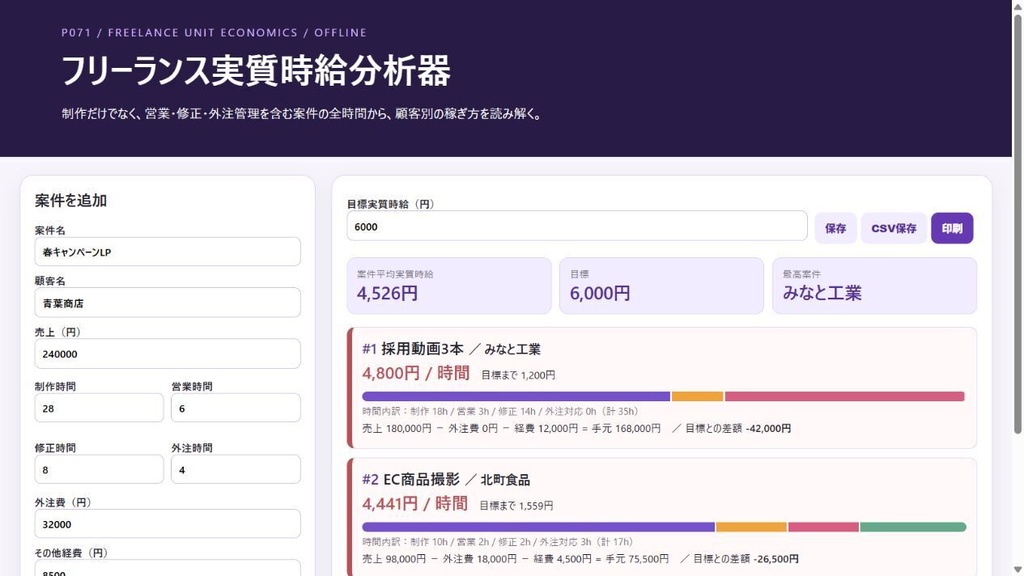This screenshot has width=1024, height=576.
Task: Click the 売上 180,000円 breakdown line
Action: [577, 428]
